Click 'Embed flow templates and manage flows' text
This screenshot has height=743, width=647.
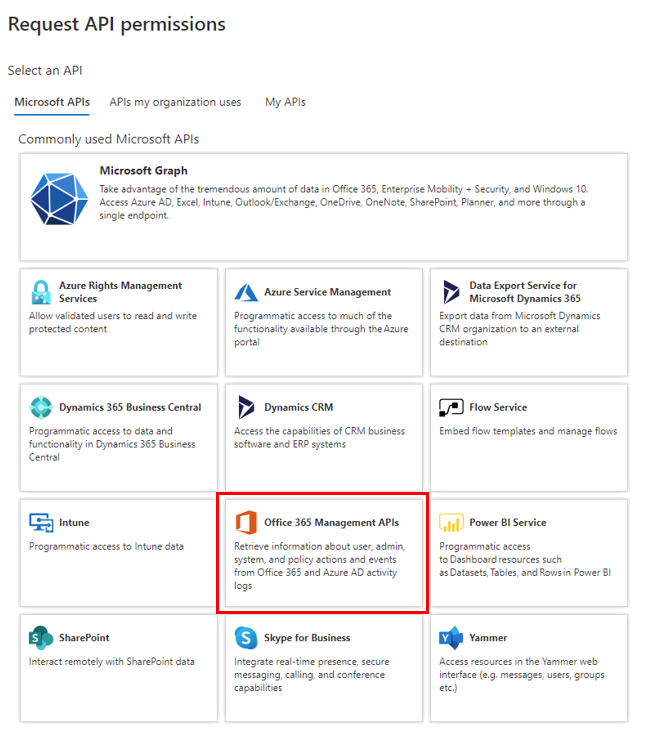click(528, 431)
